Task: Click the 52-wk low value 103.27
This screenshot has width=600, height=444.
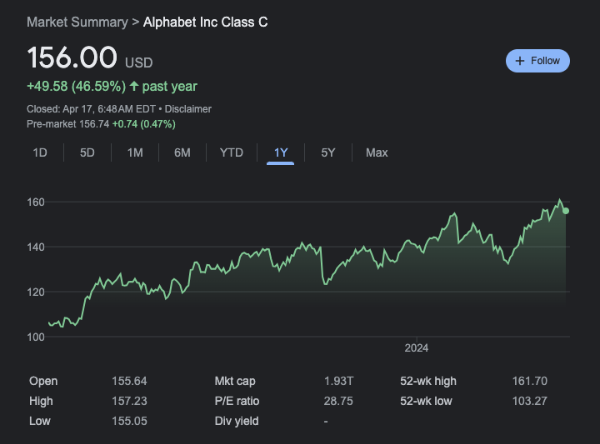Action: coord(530,401)
